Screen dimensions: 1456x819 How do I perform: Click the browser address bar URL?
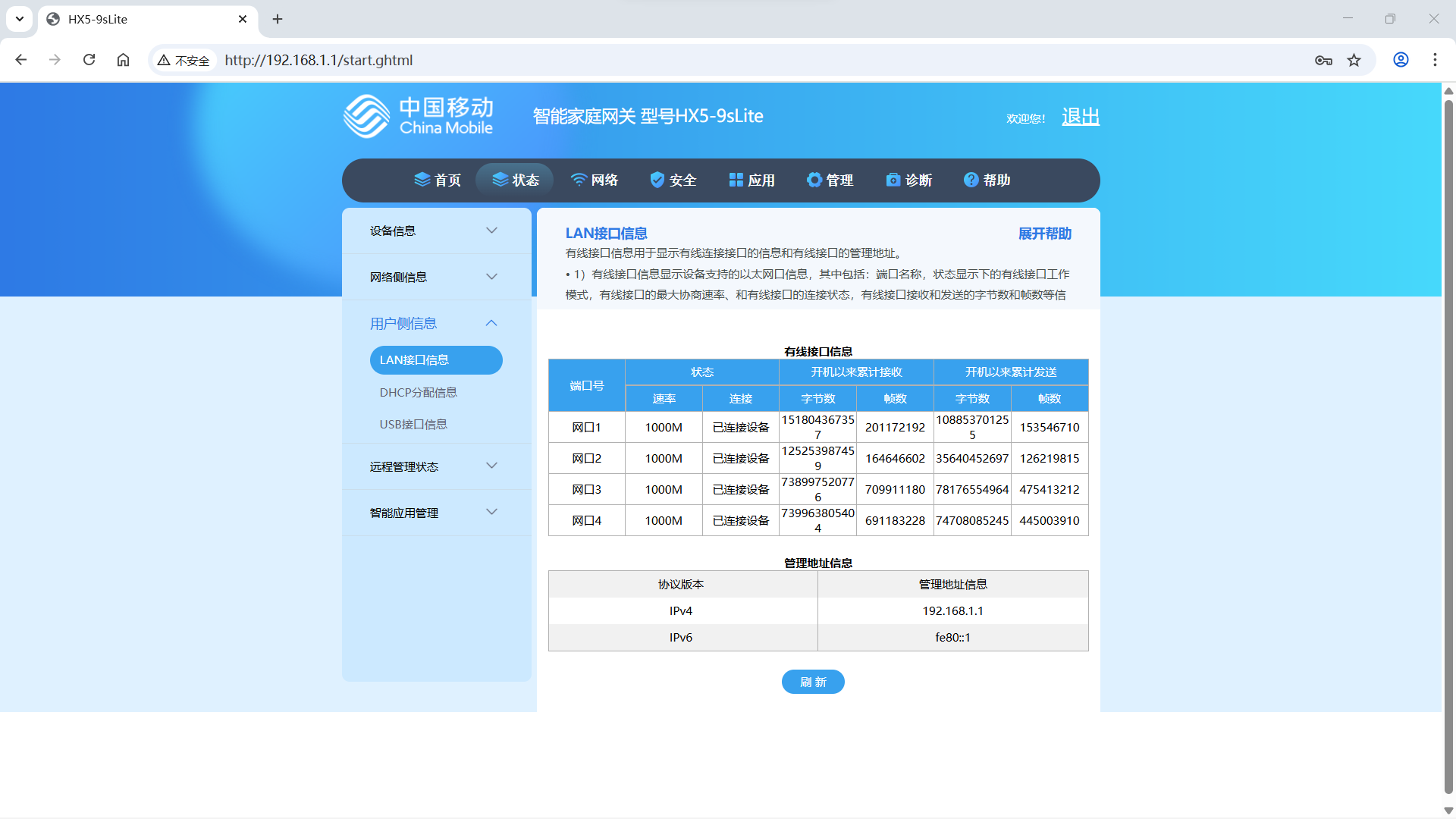[318, 60]
